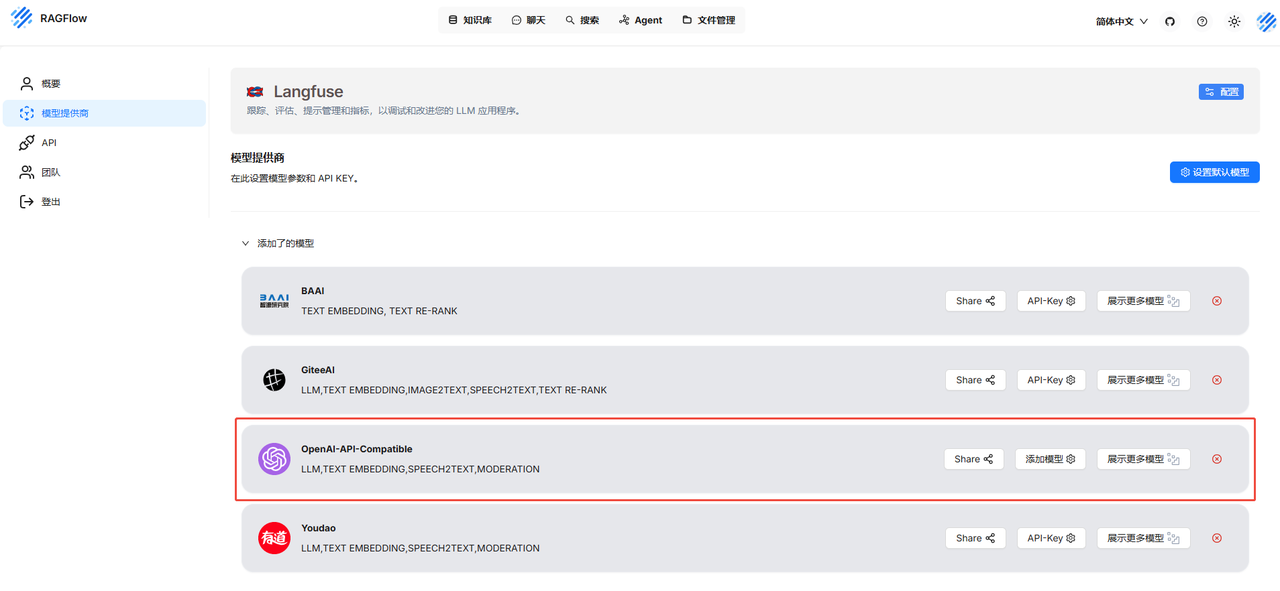Expand 展示更多模型 for OpenAI-API-Compatible
This screenshot has width=1280, height=591.
coord(1143,459)
